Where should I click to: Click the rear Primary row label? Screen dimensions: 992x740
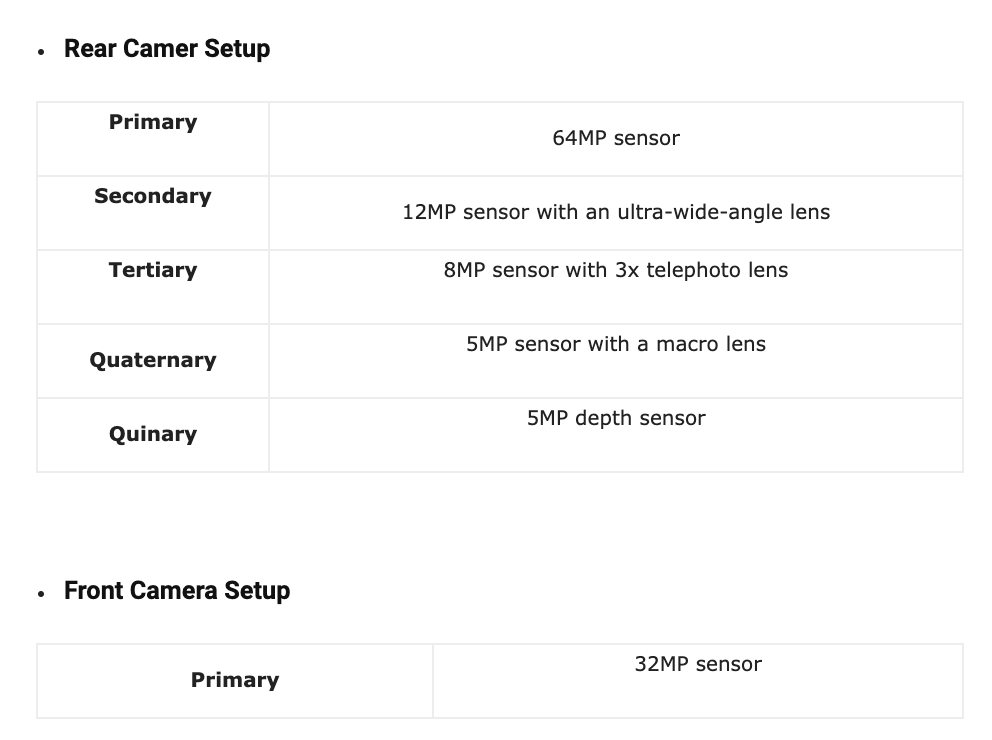(x=153, y=122)
